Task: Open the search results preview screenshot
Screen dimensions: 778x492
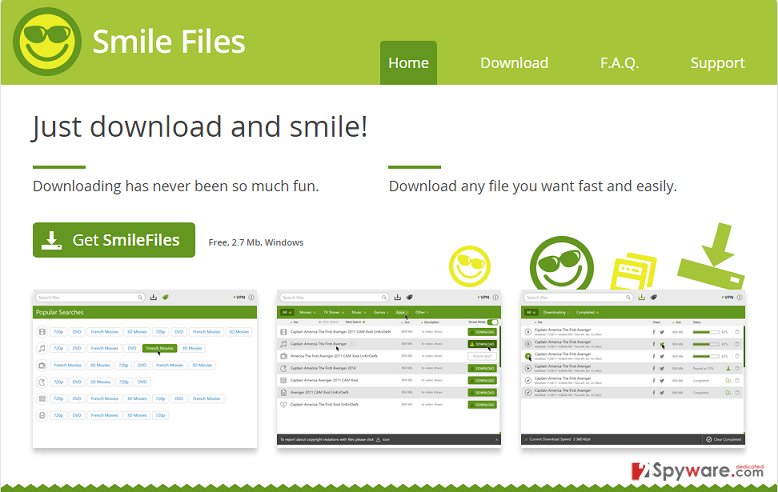Action: 389,368
